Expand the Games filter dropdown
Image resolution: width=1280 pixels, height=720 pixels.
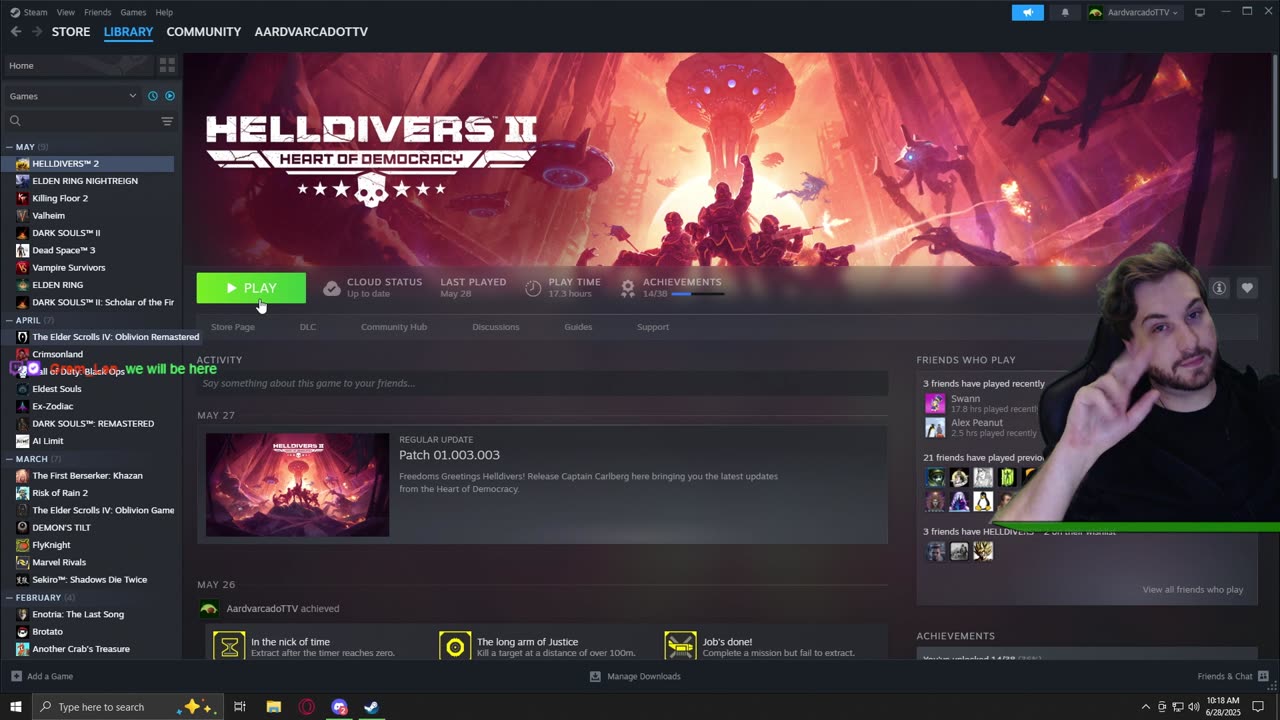pos(72,96)
